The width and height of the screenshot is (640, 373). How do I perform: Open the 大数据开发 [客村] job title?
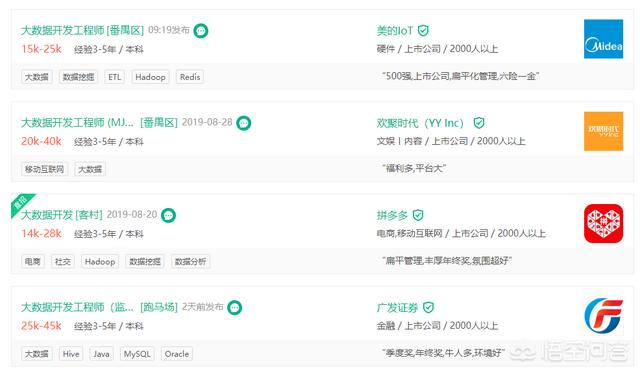coord(62,215)
